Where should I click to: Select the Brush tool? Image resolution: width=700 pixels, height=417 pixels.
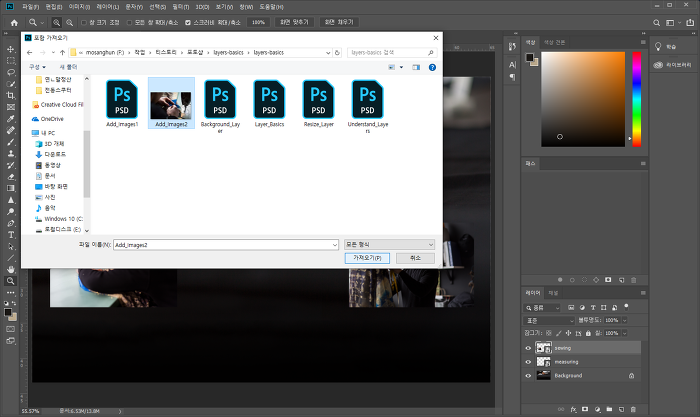pos(11,142)
